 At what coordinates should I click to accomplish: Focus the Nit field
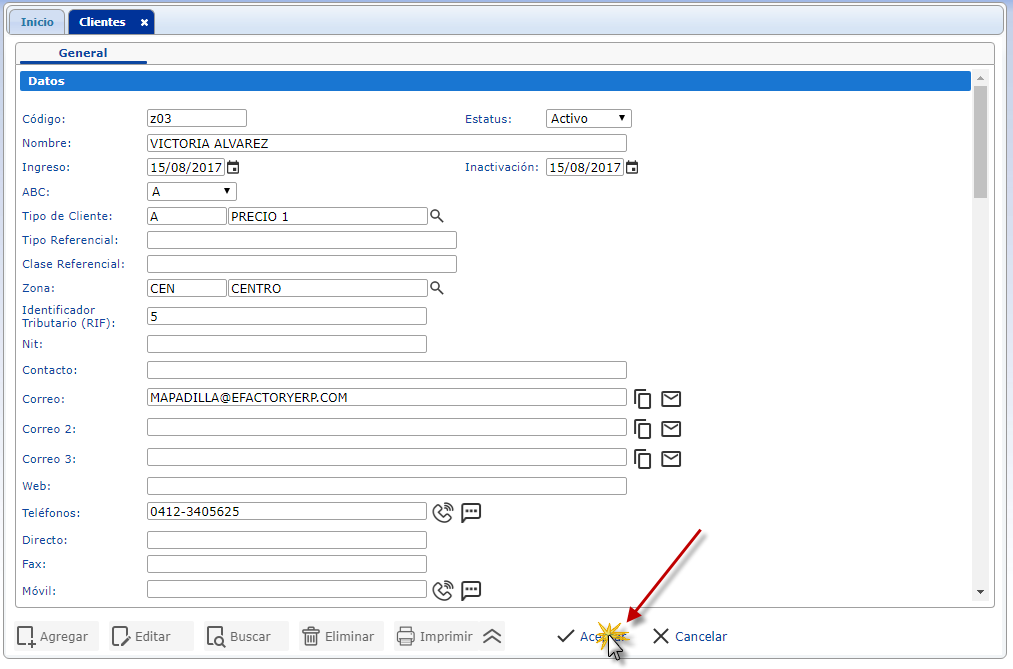(x=287, y=344)
